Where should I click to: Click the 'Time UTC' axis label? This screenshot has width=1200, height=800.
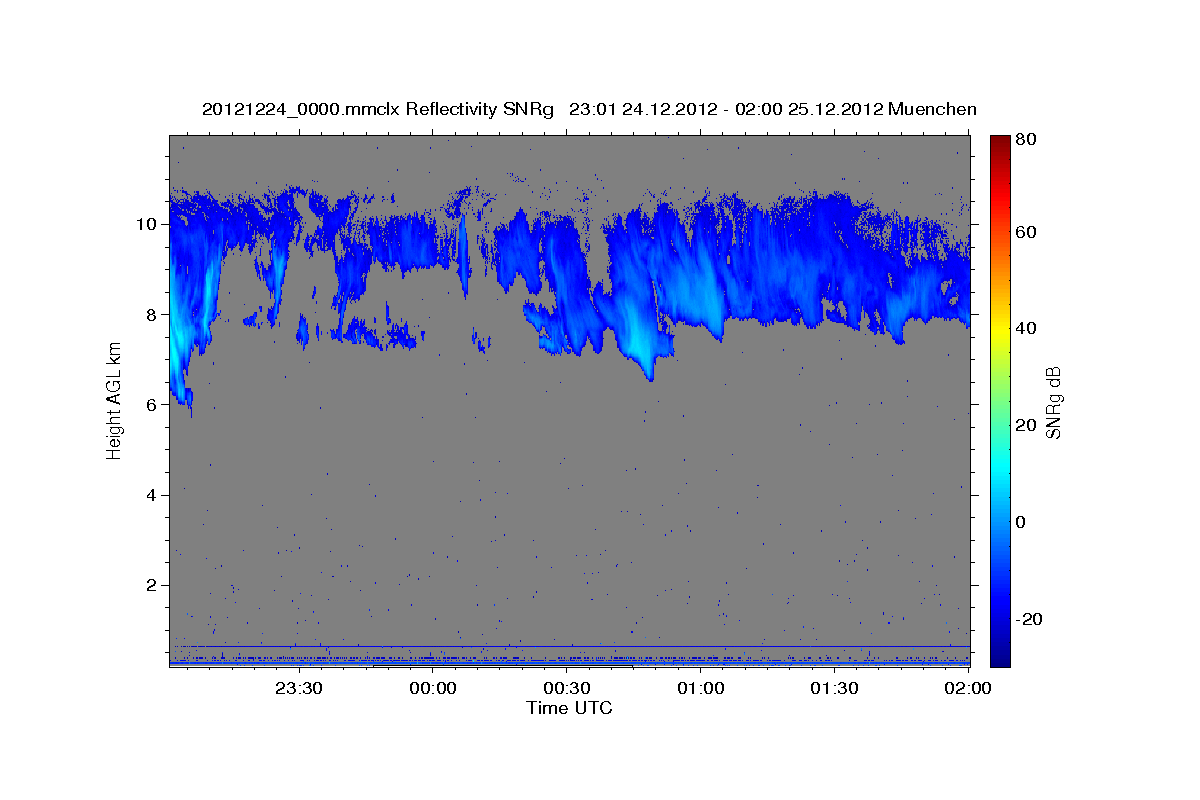[569, 708]
